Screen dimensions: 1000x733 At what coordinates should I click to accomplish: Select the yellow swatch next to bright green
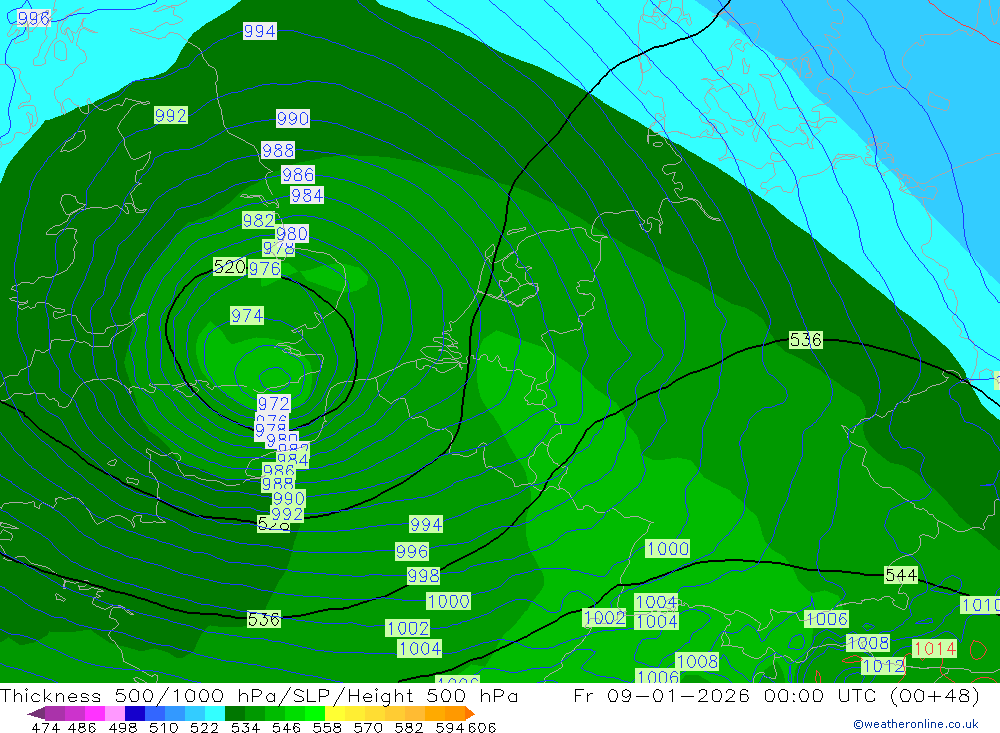(x=335, y=713)
